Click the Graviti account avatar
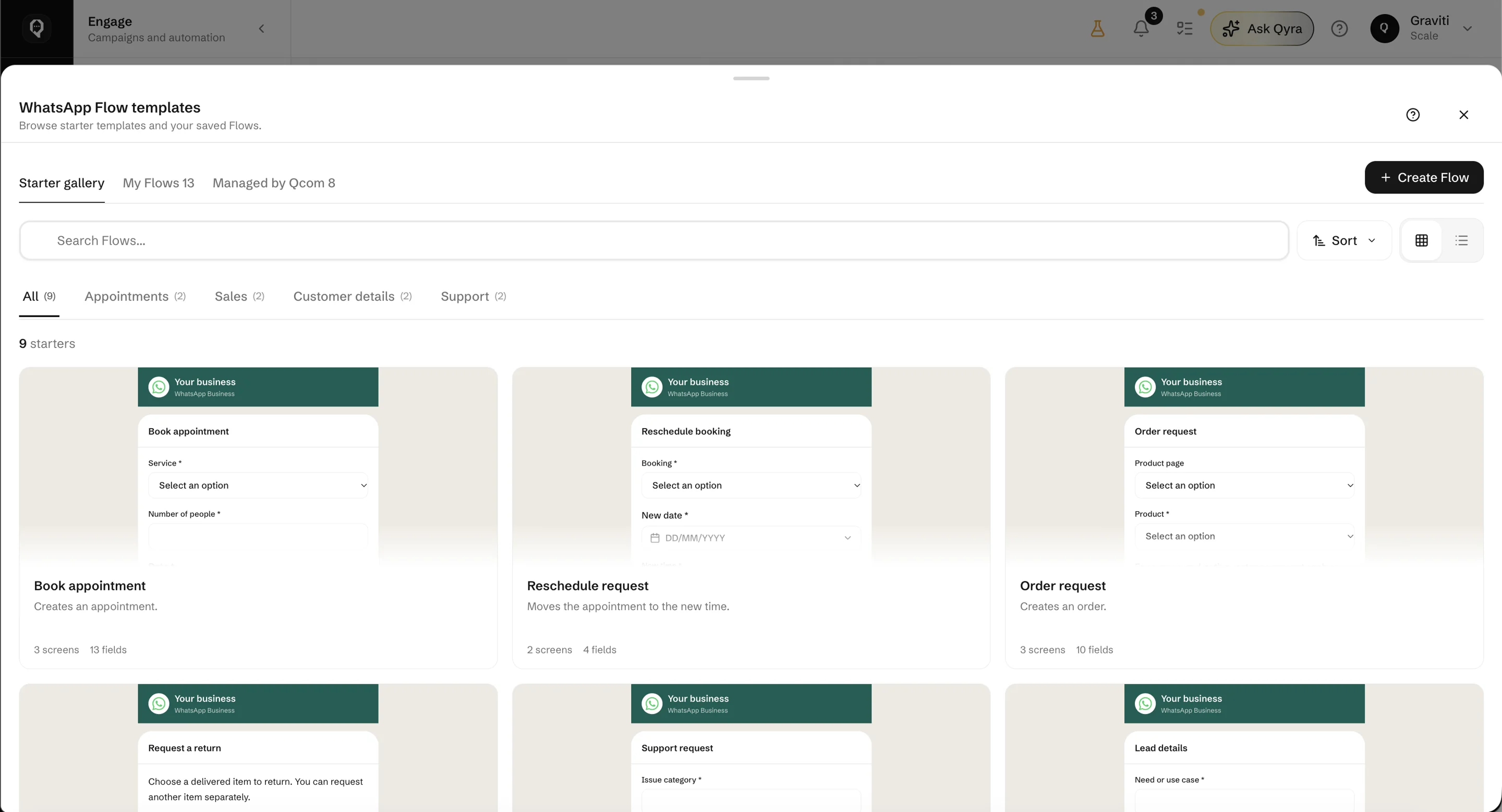Viewport: 1502px width, 812px height. pyautogui.click(x=1384, y=29)
